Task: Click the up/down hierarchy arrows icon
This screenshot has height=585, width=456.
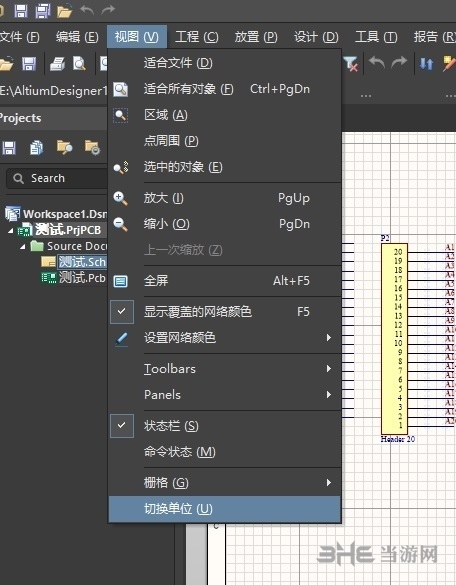Action: click(427, 64)
